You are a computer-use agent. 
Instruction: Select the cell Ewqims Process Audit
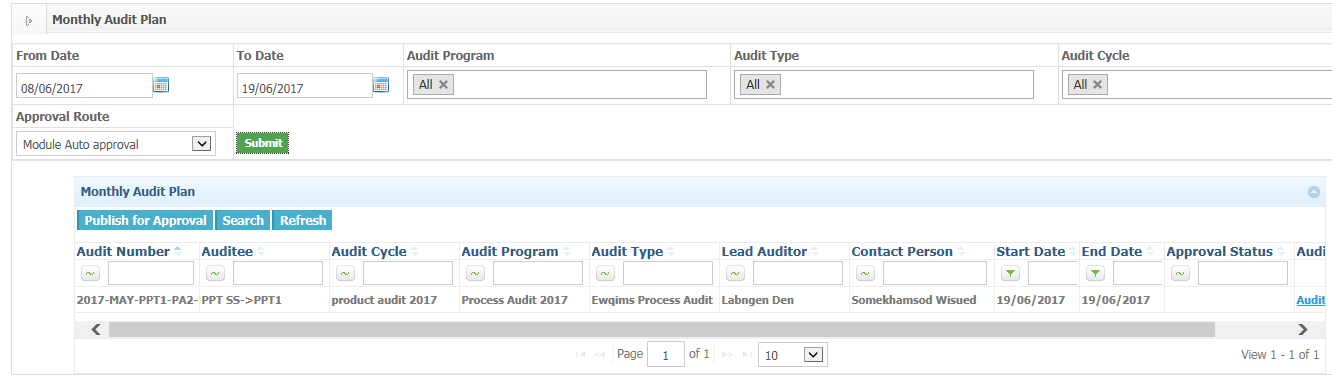pos(654,300)
